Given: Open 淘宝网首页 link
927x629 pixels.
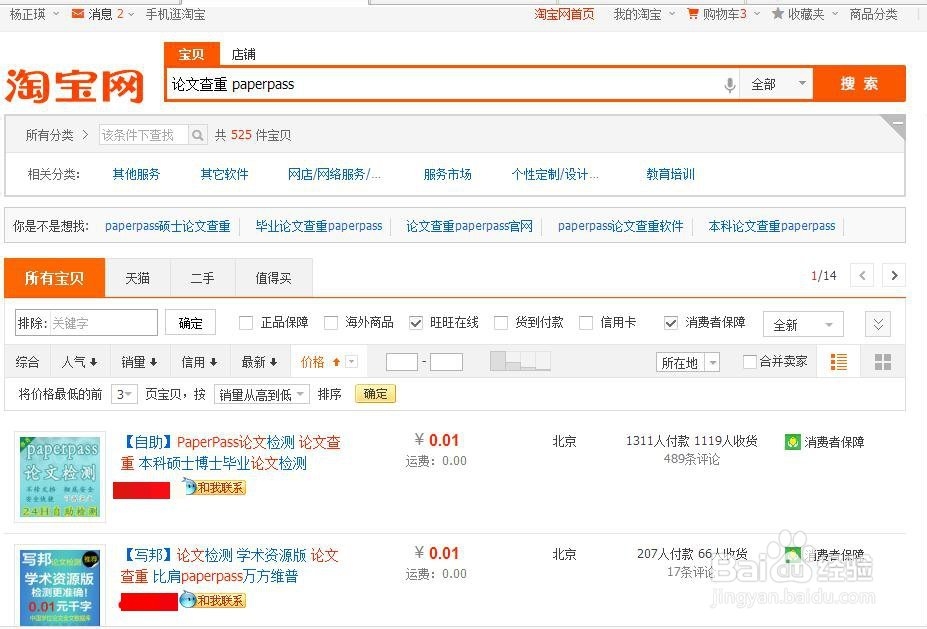Looking at the screenshot, I should 564,14.
